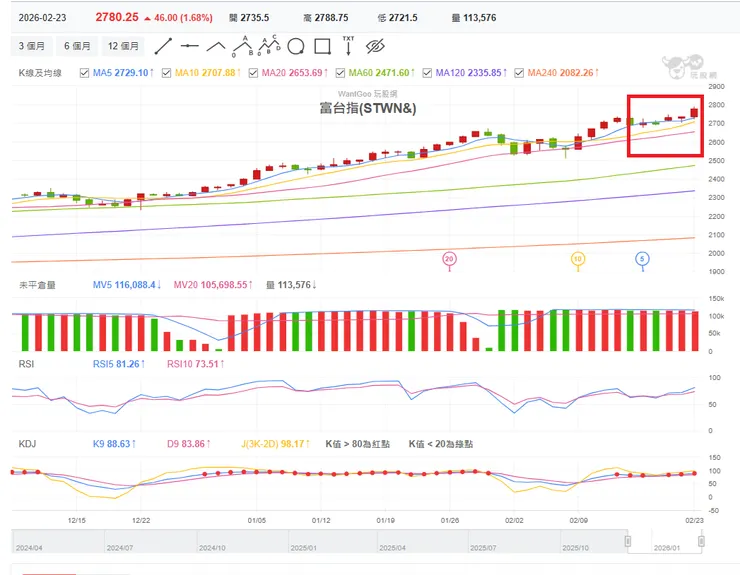This screenshot has width=740, height=575.
Task: Click the last red candlestick on 02/23
Action: (x=694, y=112)
